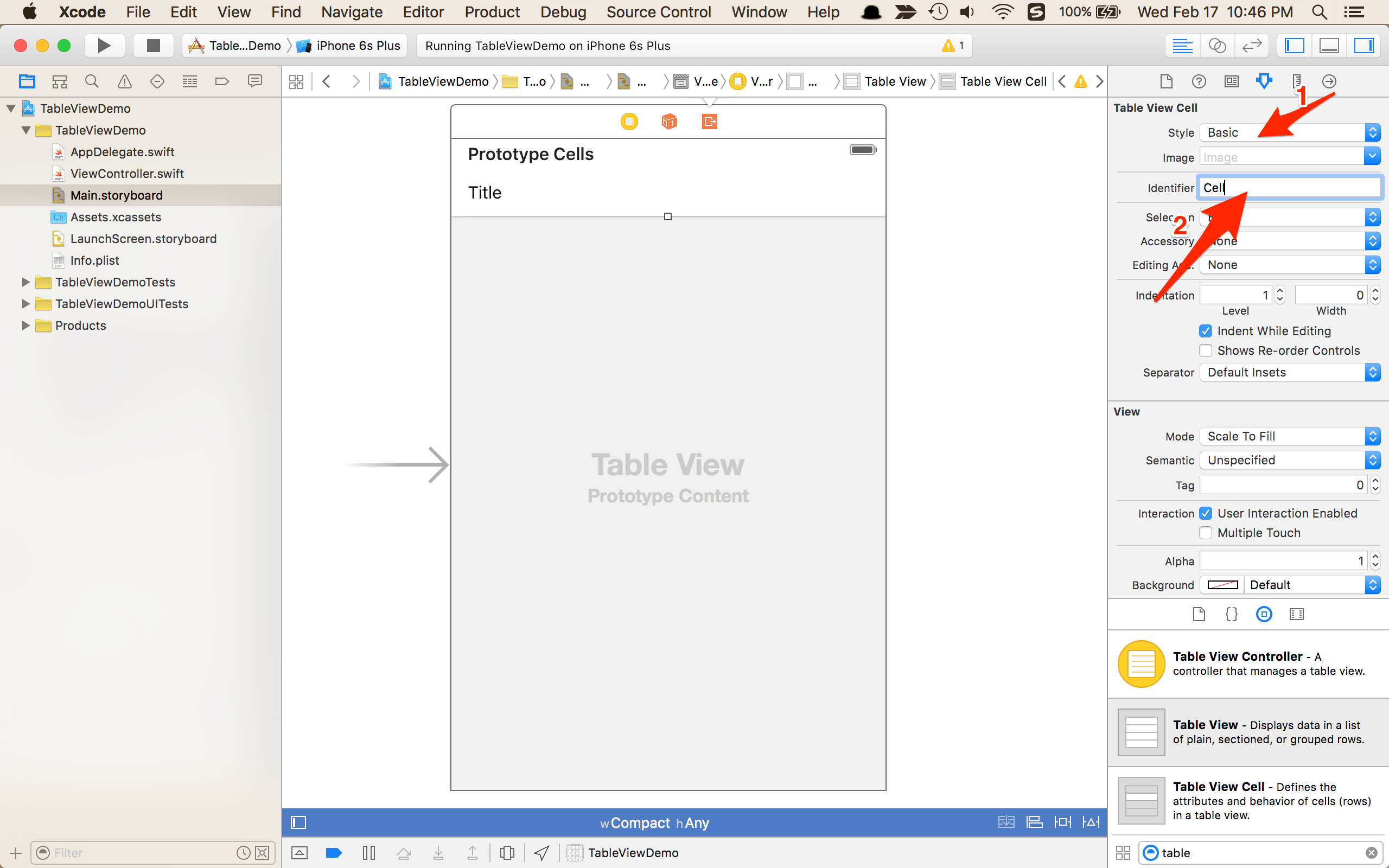Toggle the debug area panel
The image size is (1389, 868).
point(1329,46)
